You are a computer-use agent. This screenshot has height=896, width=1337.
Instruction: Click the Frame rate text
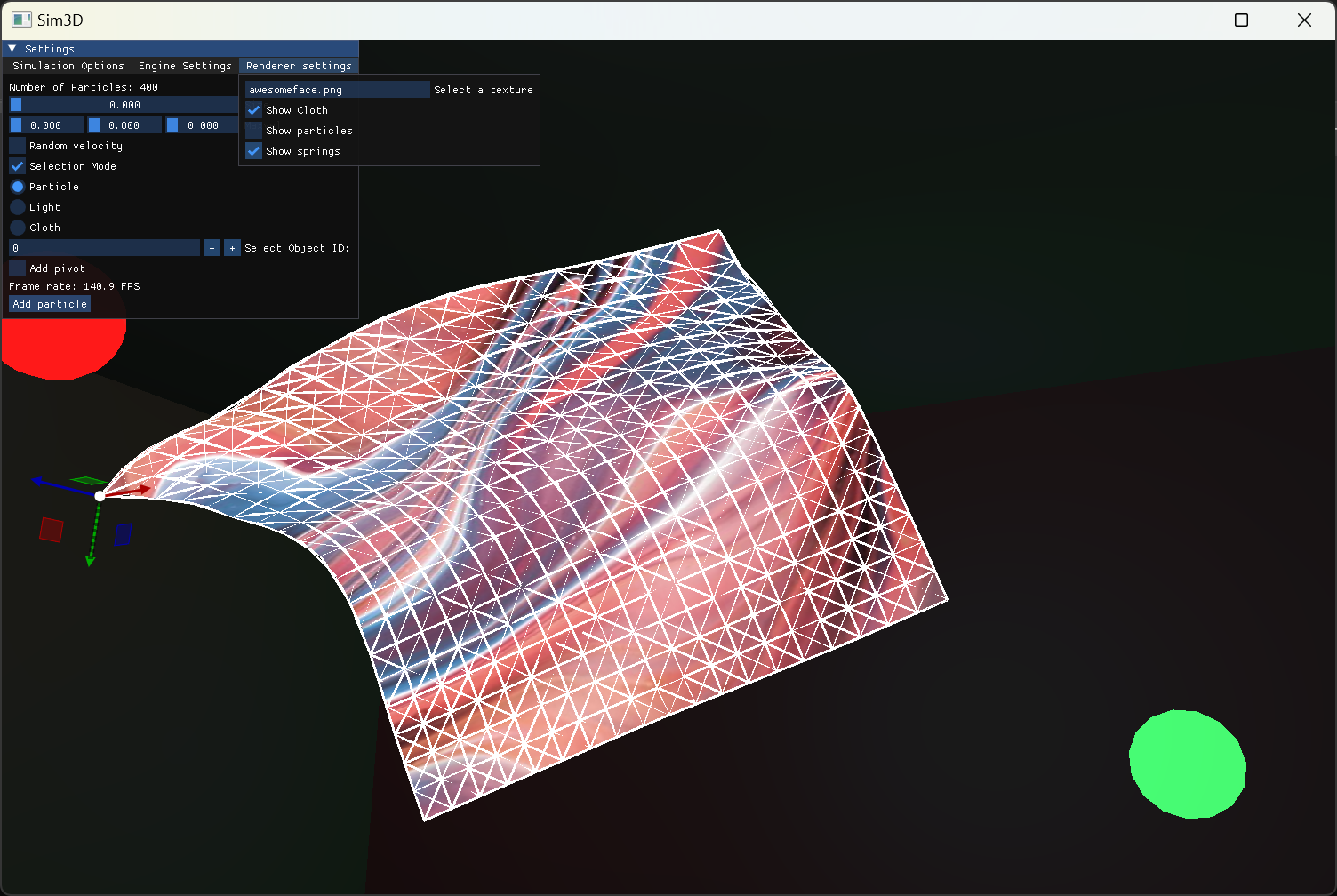(75, 286)
